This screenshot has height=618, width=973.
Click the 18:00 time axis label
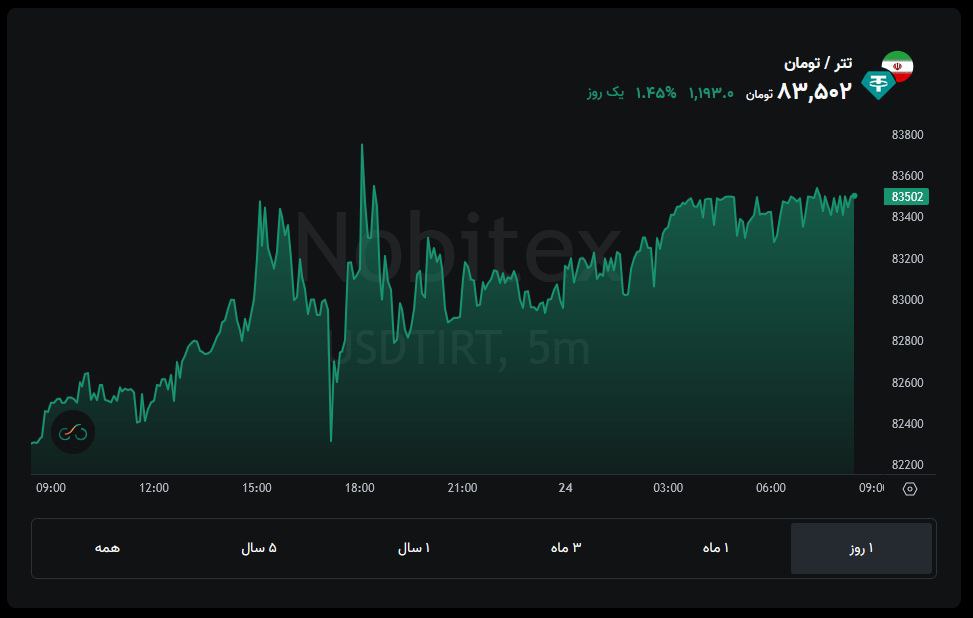[x=359, y=488]
